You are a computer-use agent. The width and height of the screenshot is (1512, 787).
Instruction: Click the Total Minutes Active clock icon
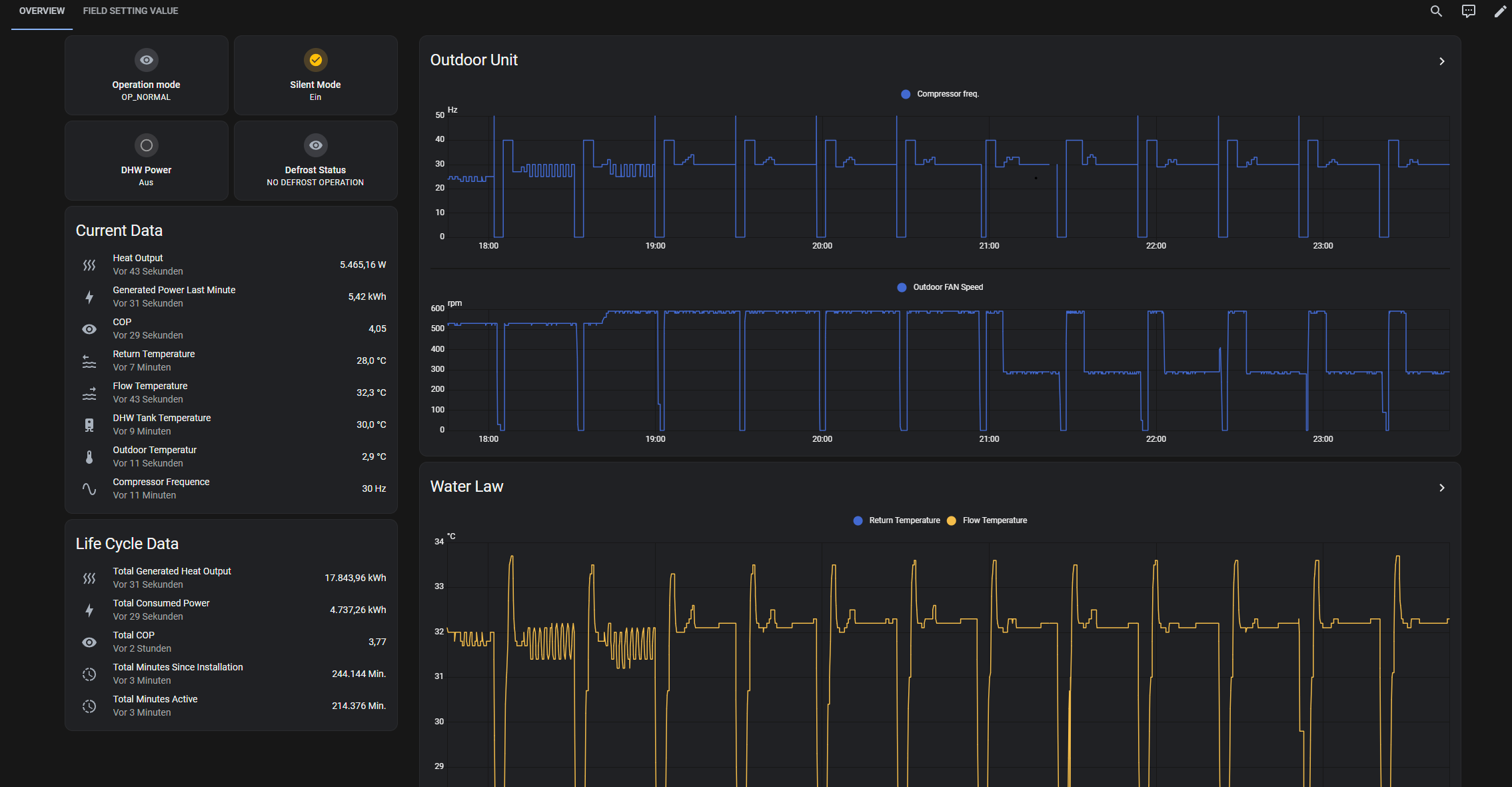pos(89,706)
